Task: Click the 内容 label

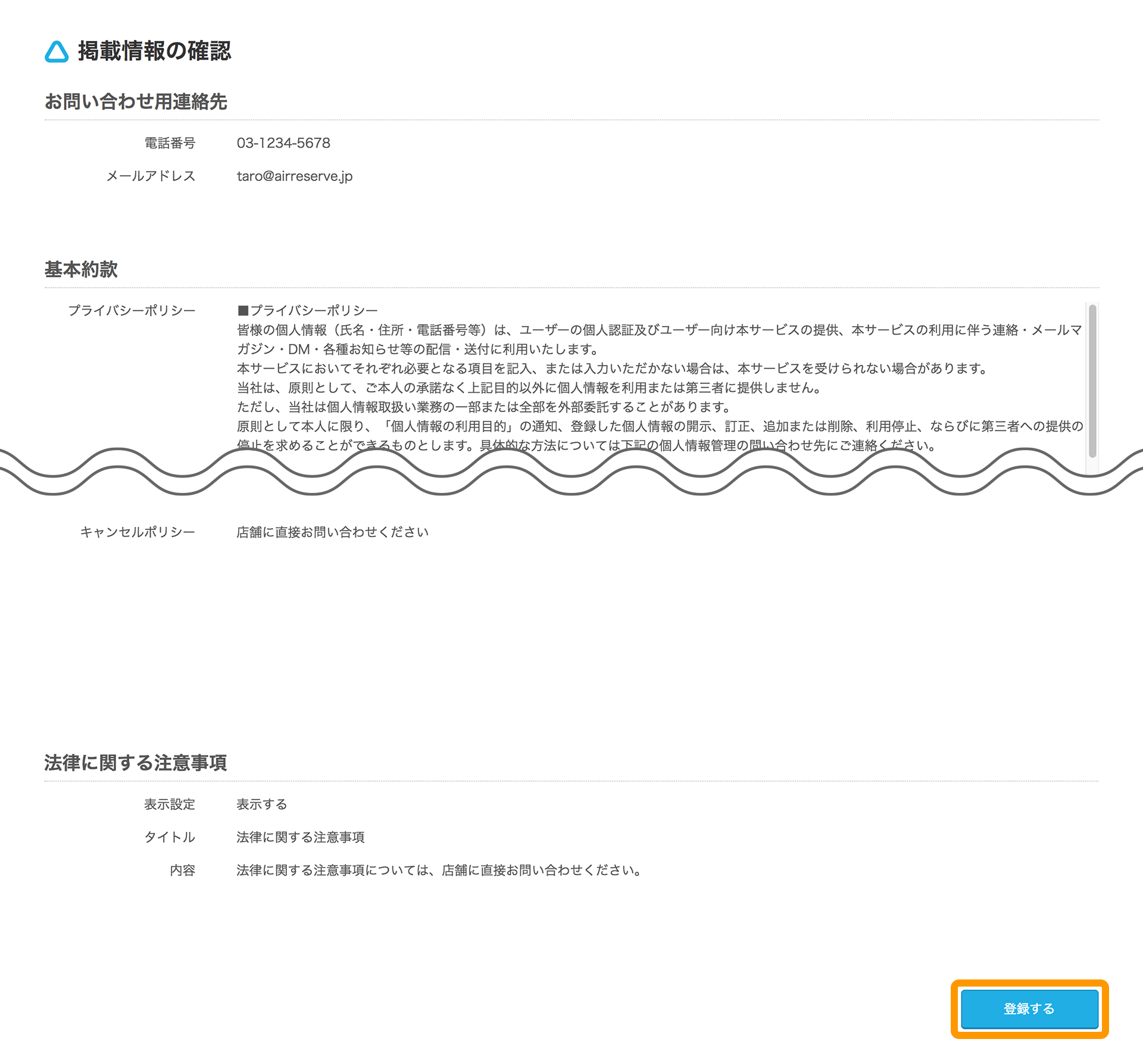Action: coord(183,870)
